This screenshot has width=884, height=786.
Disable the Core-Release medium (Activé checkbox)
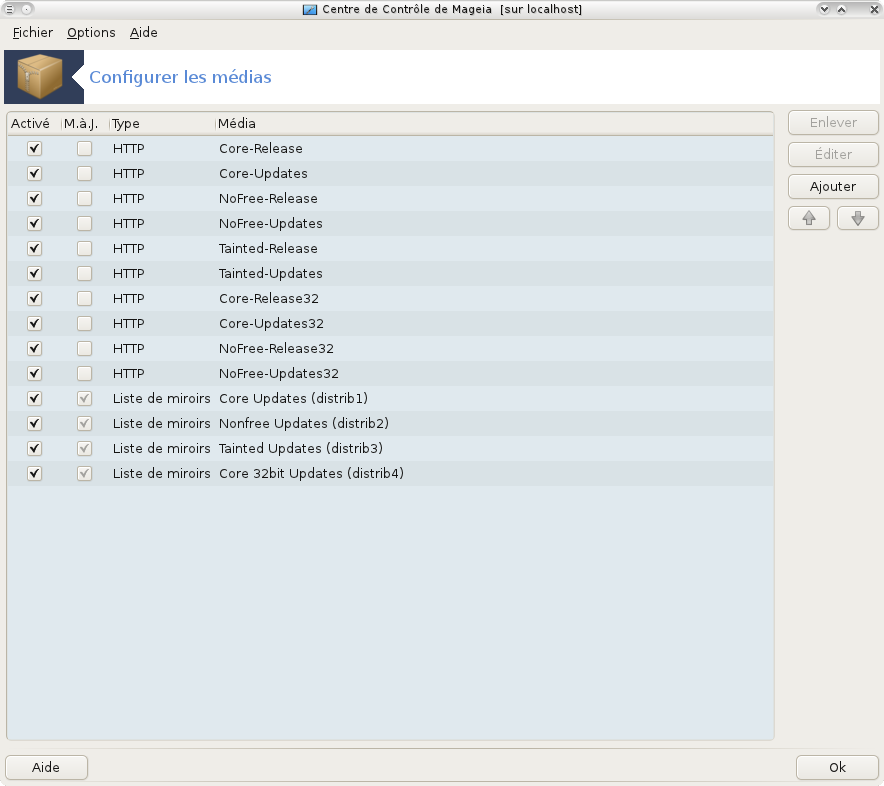coord(34,148)
